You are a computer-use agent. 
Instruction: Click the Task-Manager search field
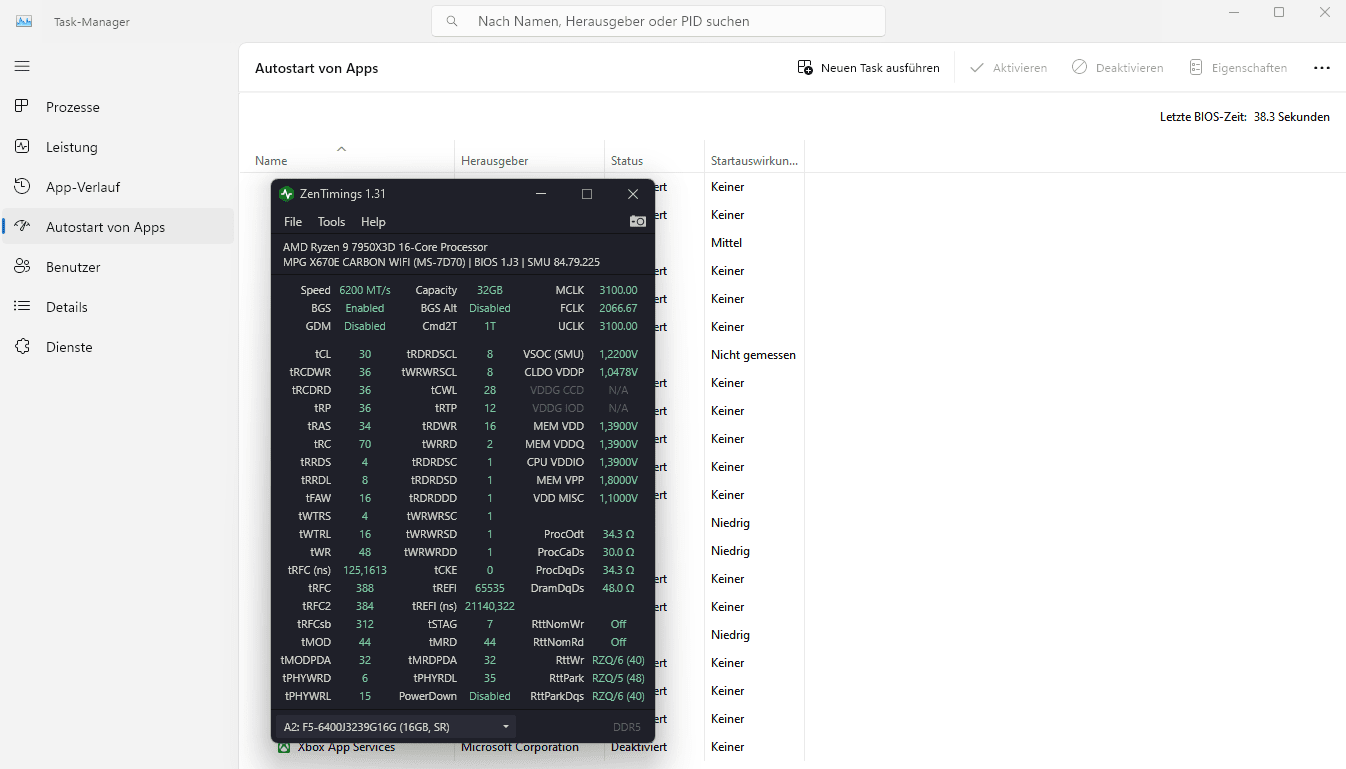(658, 21)
